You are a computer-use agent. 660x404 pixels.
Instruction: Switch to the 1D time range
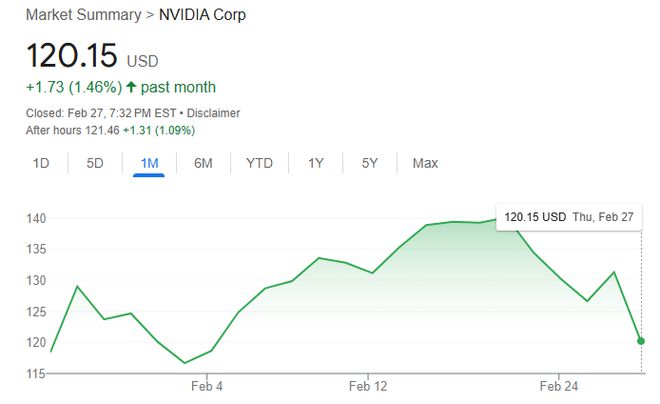(x=41, y=163)
